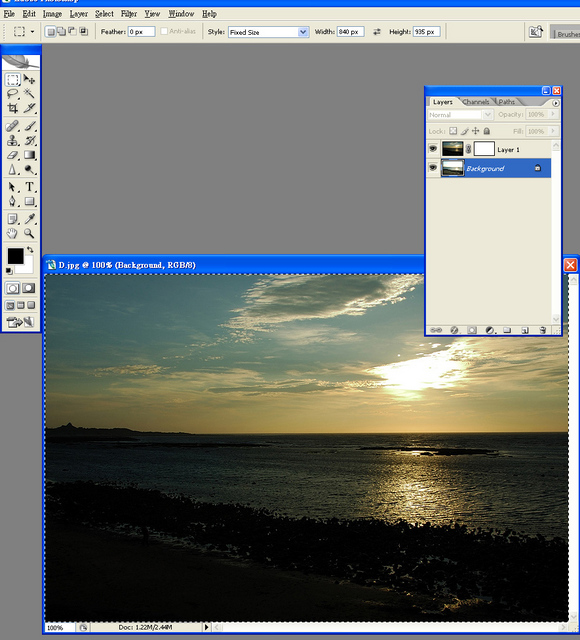Select the Pen tool

coord(13,201)
